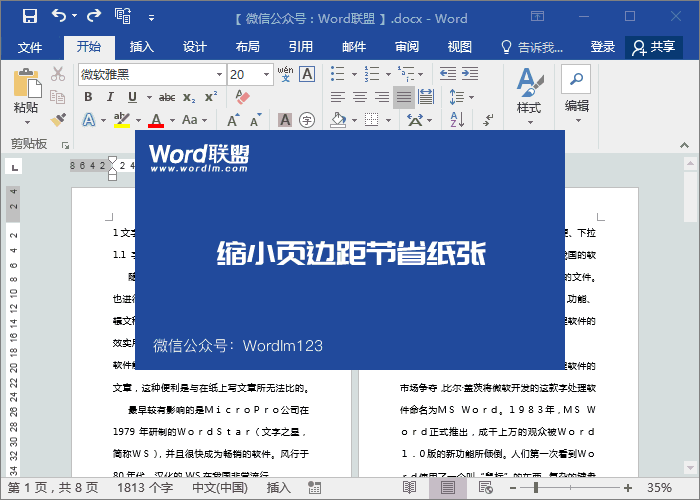Viewport: 700px width, 500px height.
Task: Toggle character shading A icon
Action: 285,120
